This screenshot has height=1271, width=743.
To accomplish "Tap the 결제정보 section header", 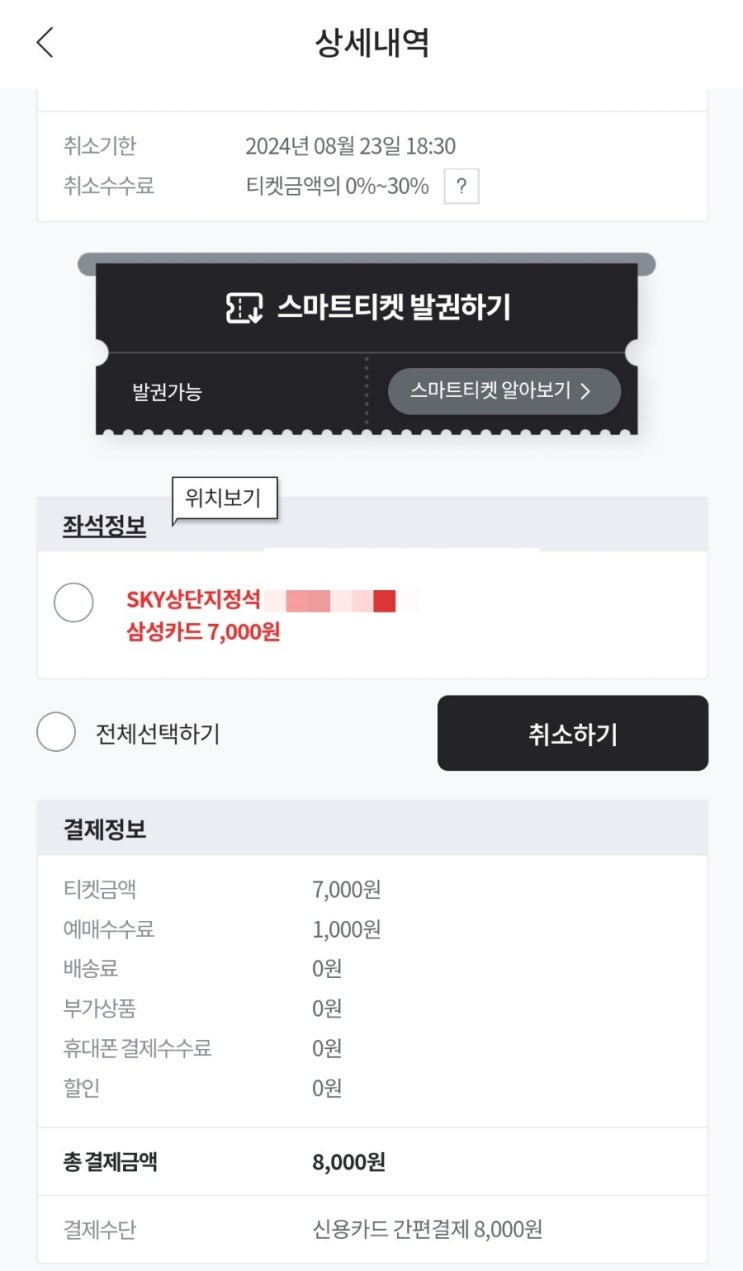I will (x=105, y=829).
